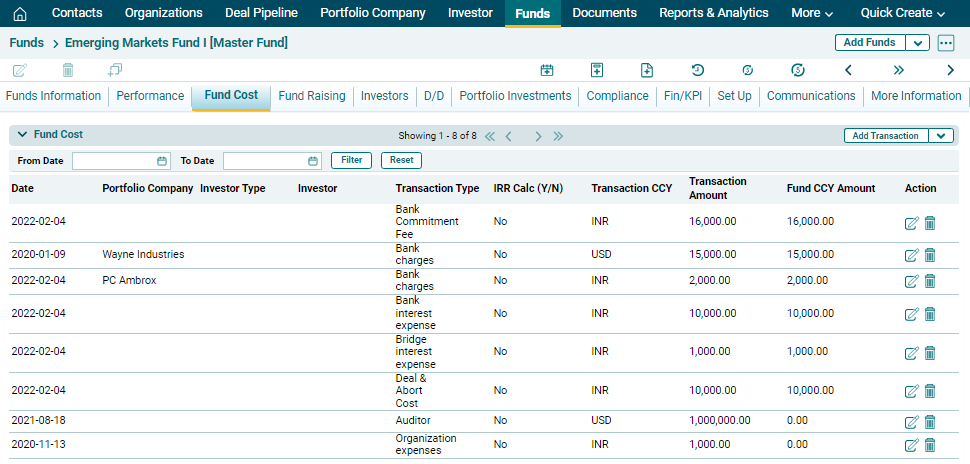Edit the Wayne Industries bank charges row
Image resolution: width=970 pixels, height=464 pixels.
tap(911, 255)
